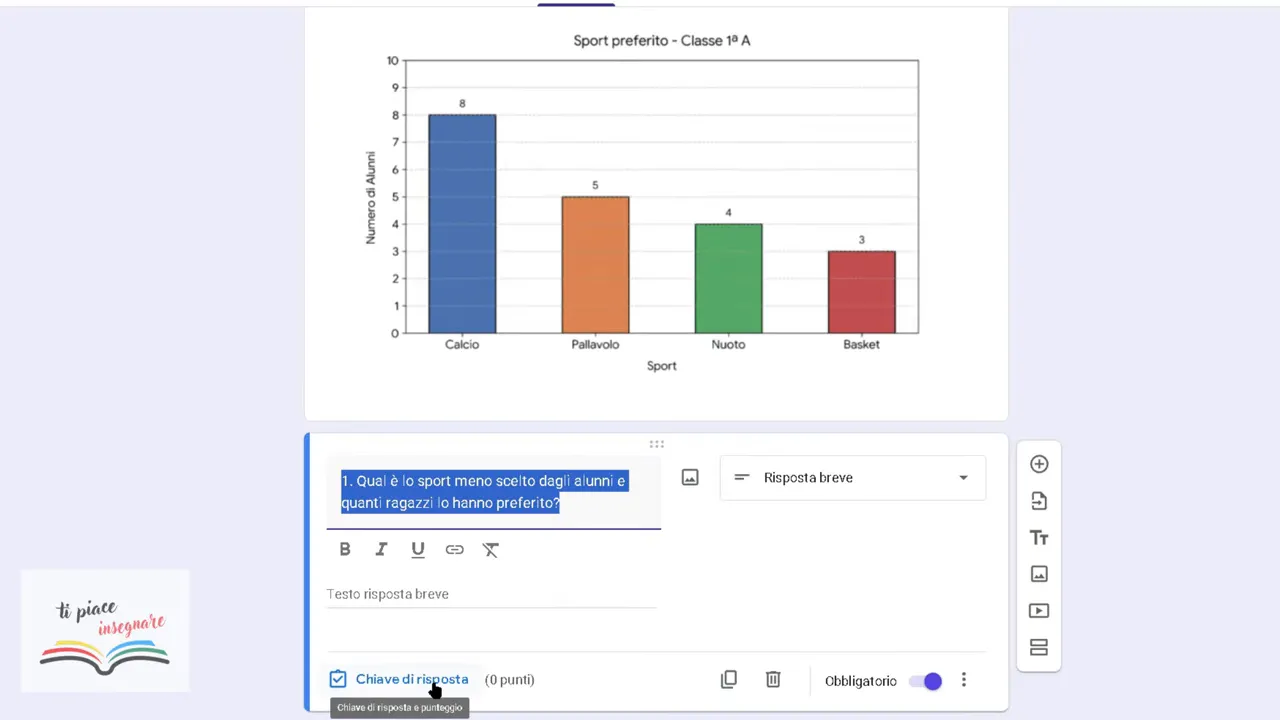Apply italic formatting to question text
Screen dimensions: 1280x720
point(381,549)
